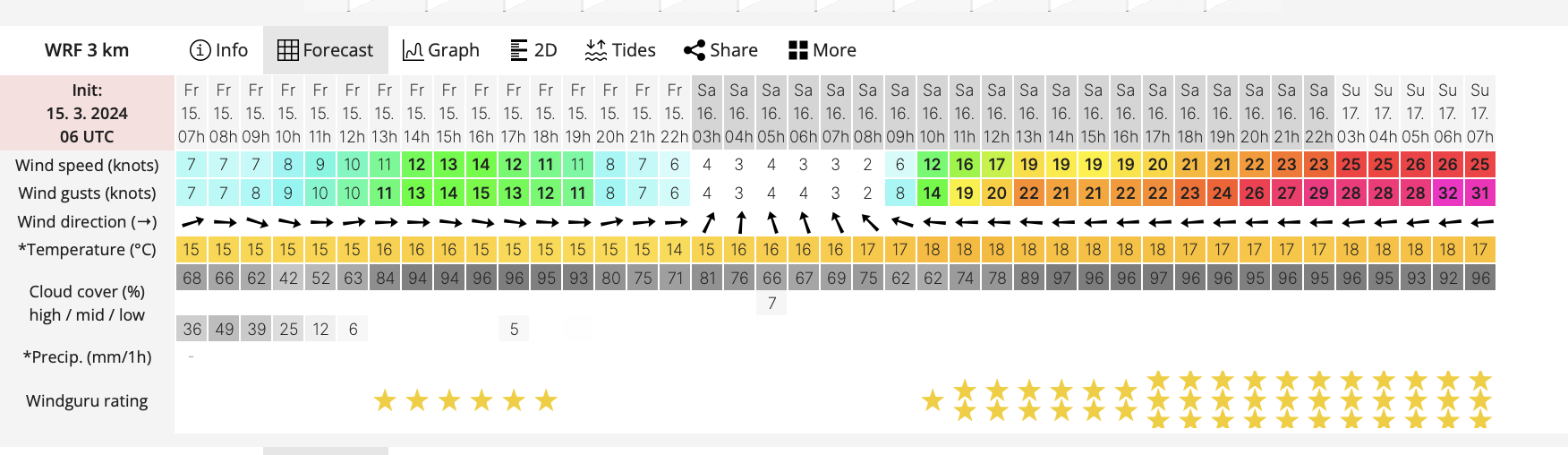Click the Init 15. 3. 2024 06 UTC cell
Screen dimensions: 1568x455
coord(87,113)
